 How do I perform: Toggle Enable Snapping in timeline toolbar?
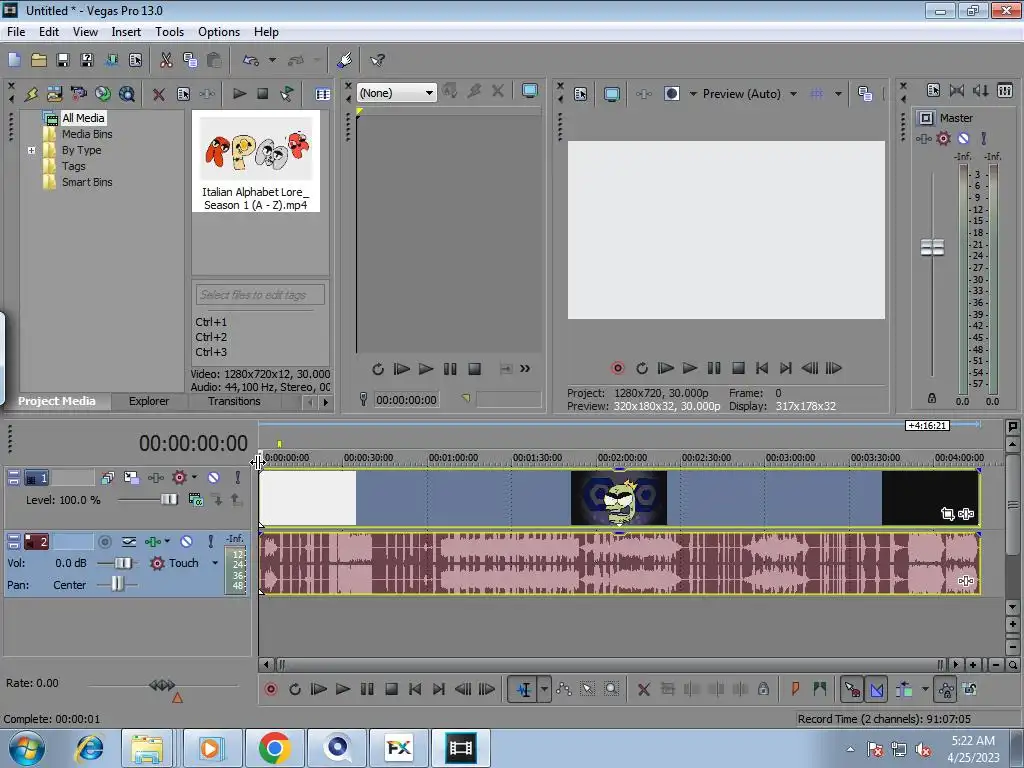[x=852, y=689]
